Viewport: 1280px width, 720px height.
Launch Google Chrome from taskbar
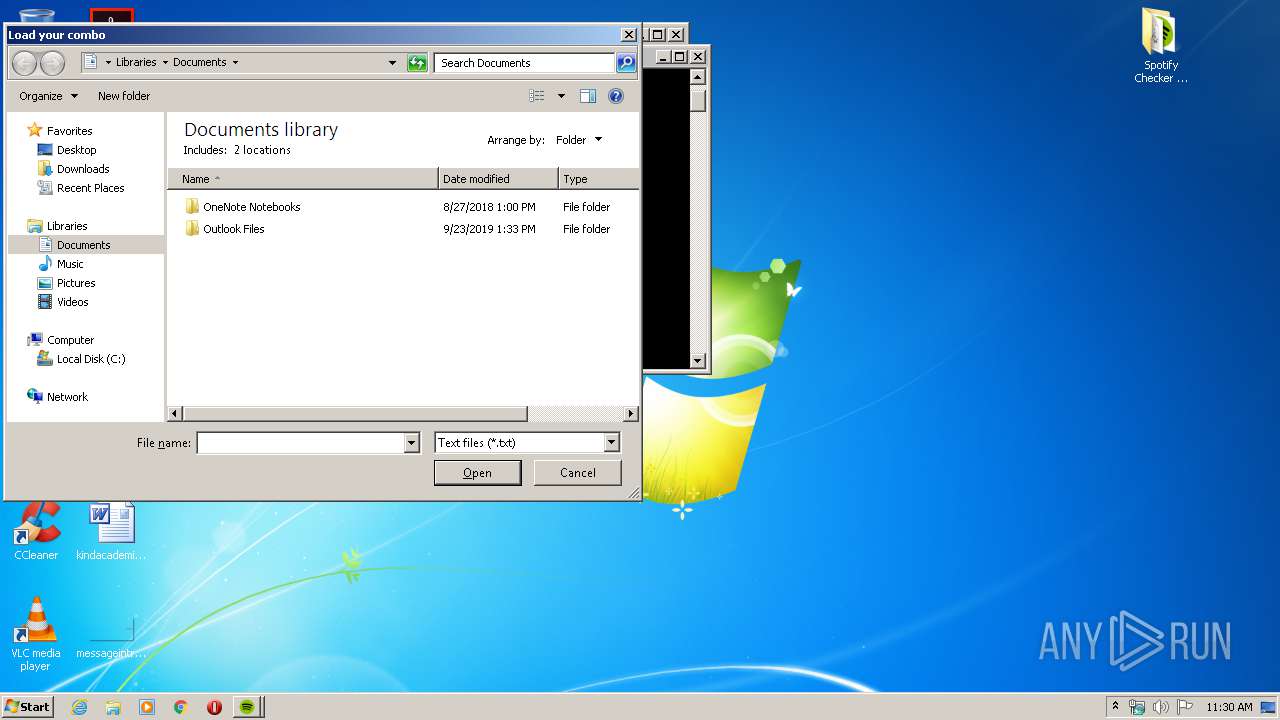181,707
